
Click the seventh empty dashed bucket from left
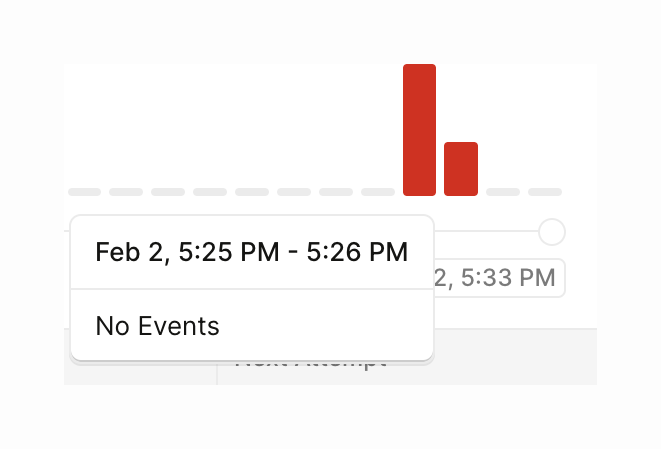coord(336,191)
